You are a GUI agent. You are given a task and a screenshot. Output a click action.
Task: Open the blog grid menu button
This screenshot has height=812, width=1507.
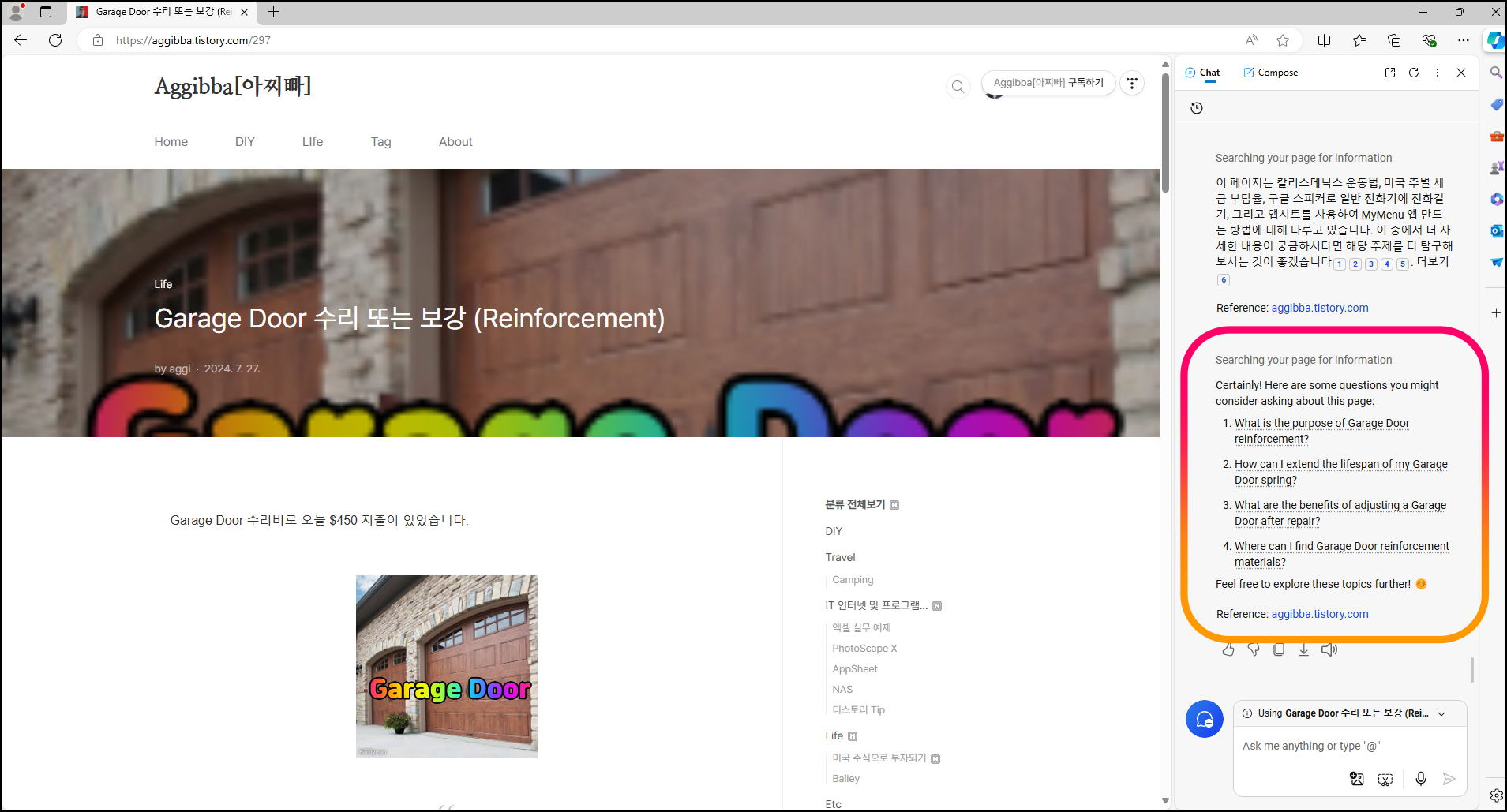(x=1132, y=83)
